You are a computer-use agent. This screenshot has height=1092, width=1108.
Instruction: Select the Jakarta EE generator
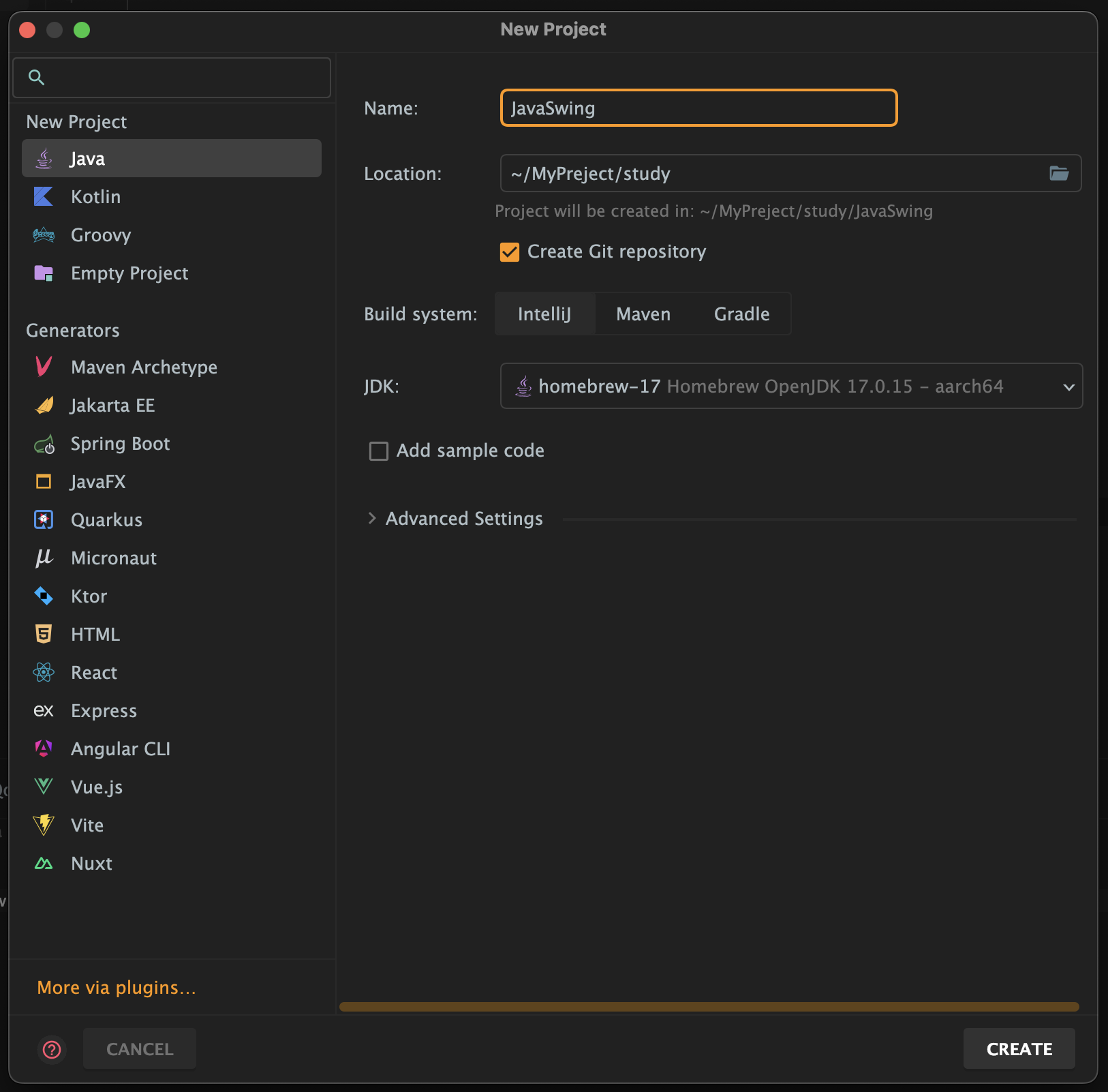[172, 406]
